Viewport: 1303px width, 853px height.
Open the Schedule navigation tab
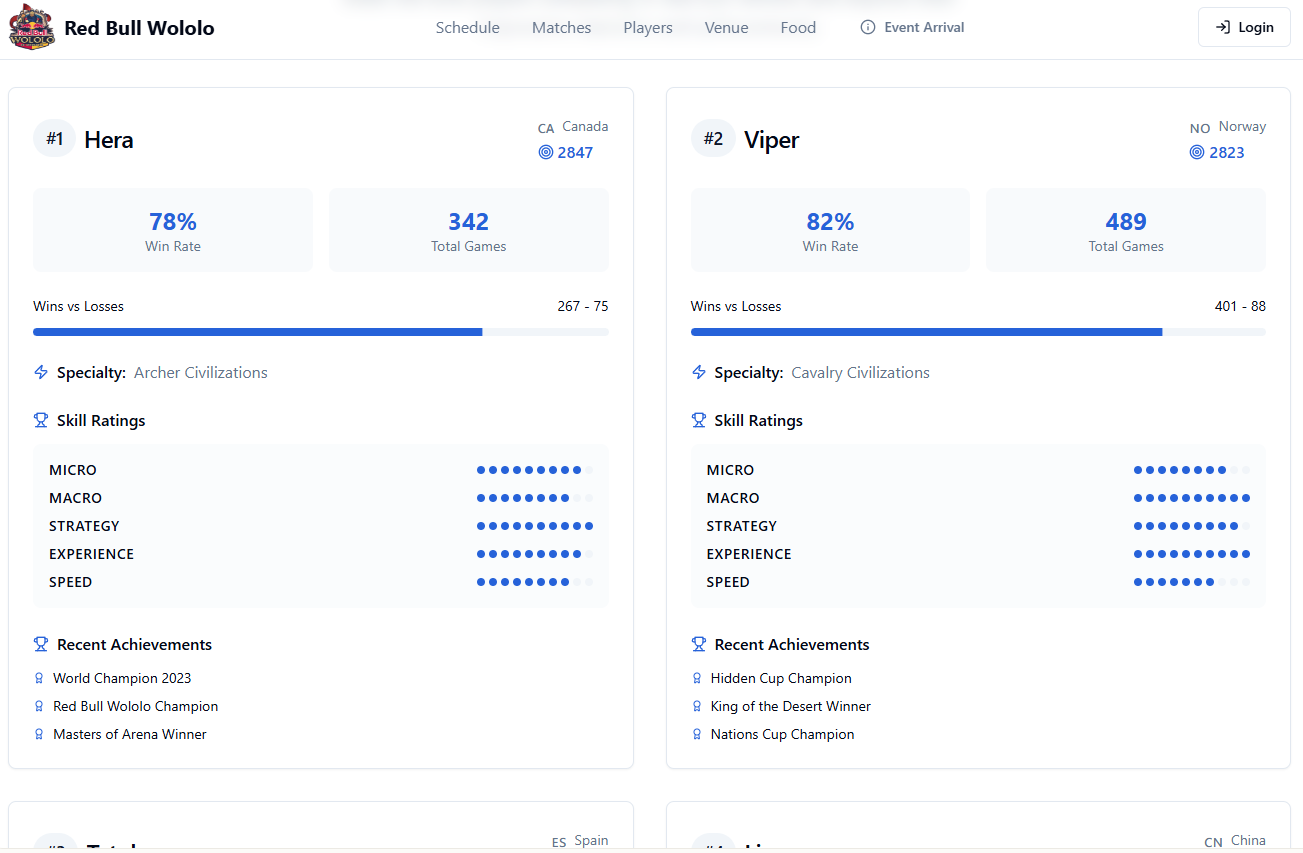click(x=467, y=28)
